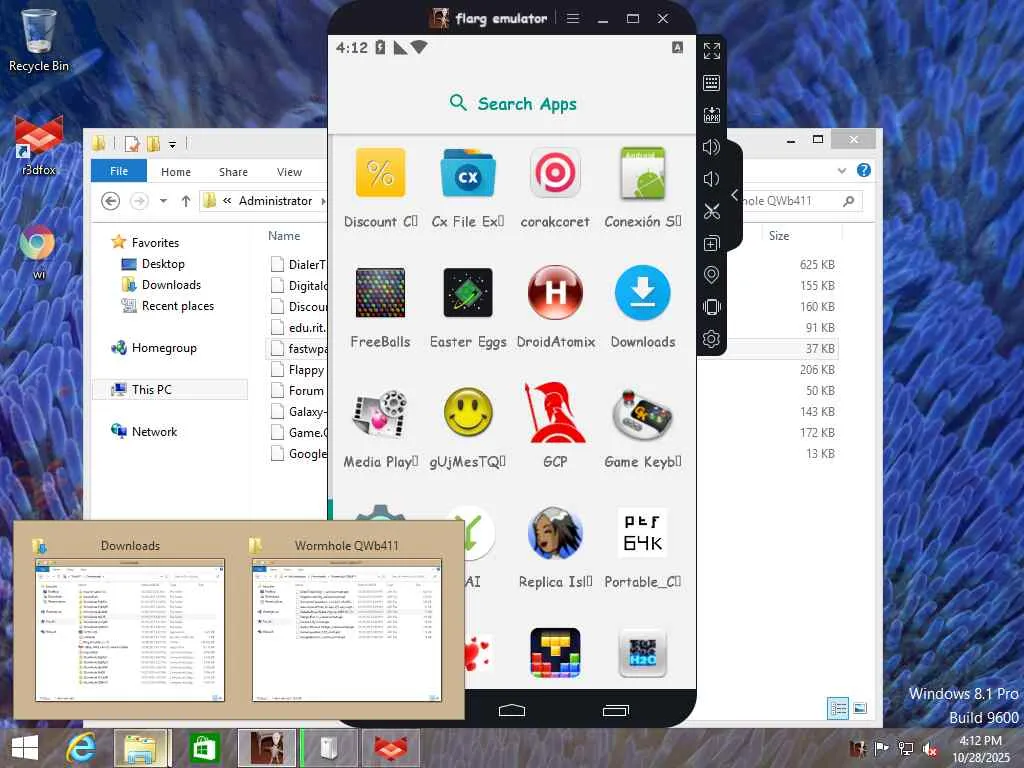Screen dimensions: 1024x768
Task: Tap the Android recent apps button
Action: [615, 711]
